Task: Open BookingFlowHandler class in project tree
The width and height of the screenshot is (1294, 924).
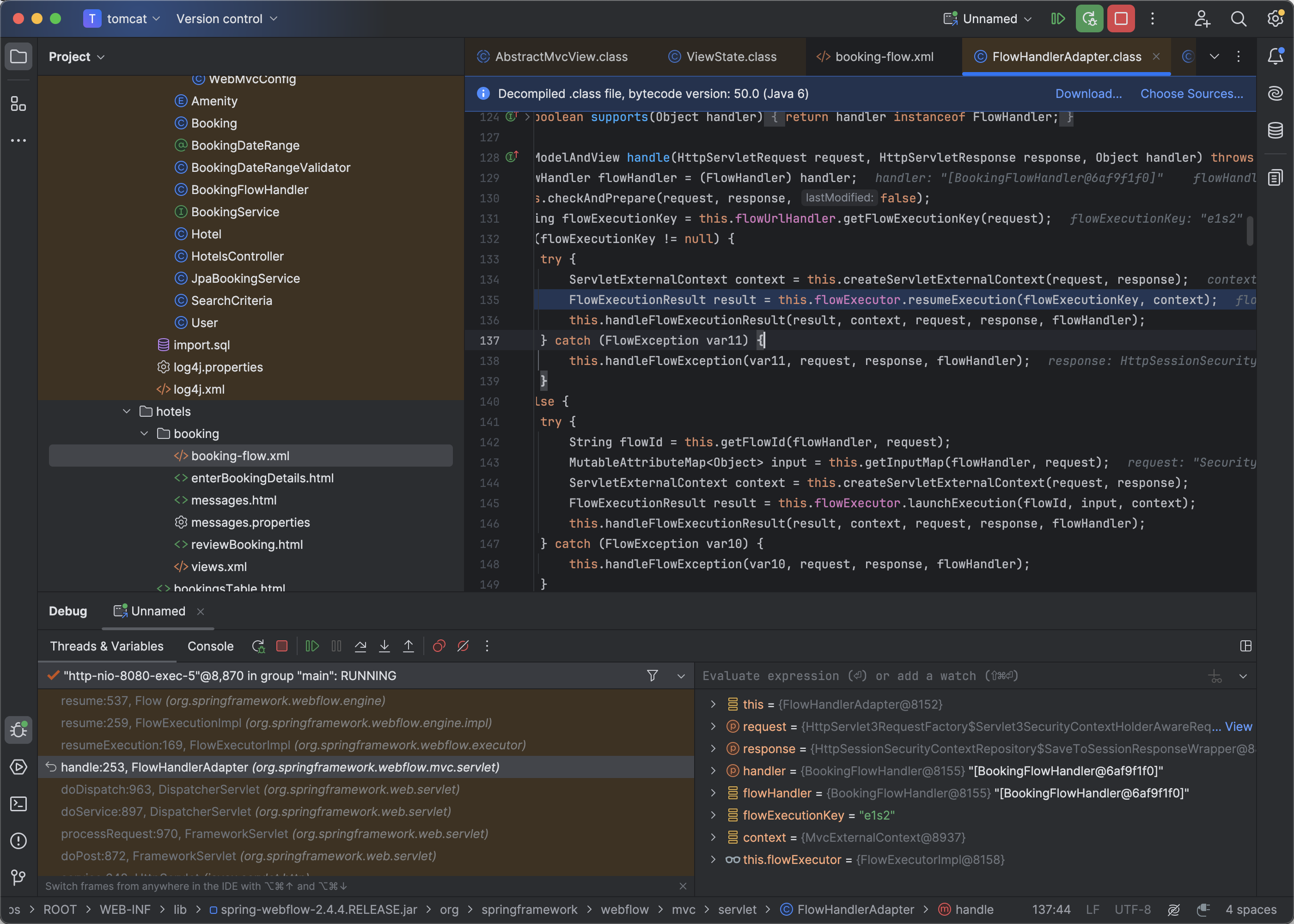Action: 249,190
